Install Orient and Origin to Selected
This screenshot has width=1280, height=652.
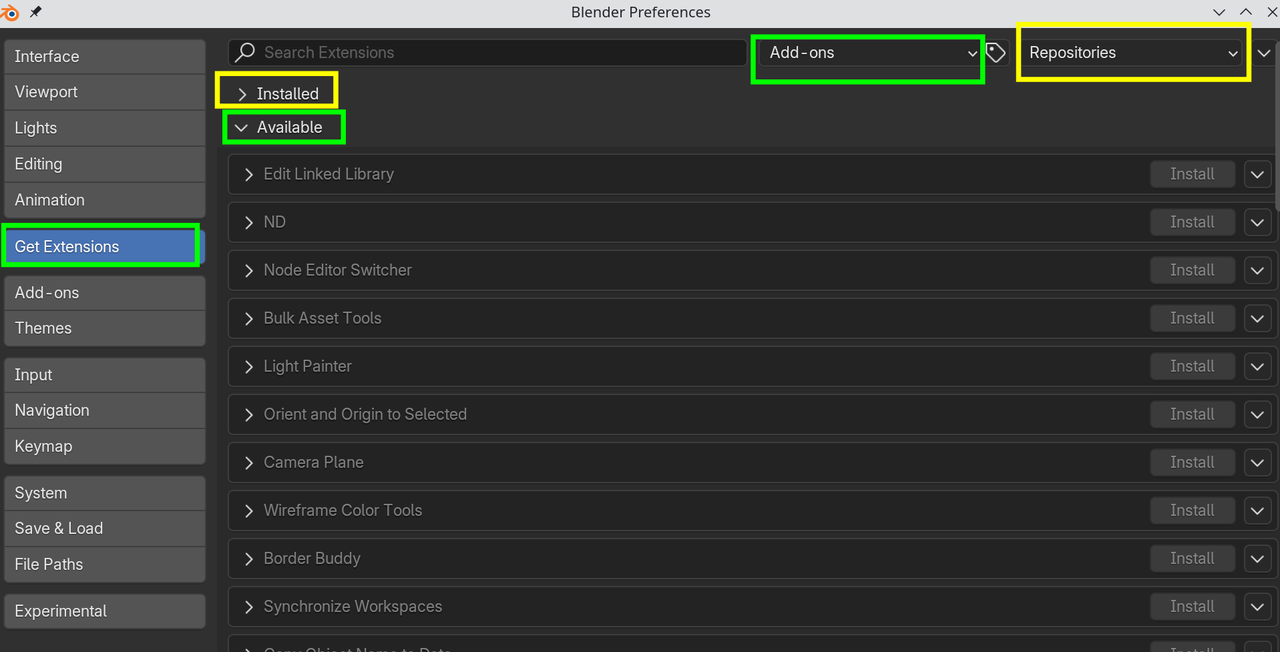tap(1192, 414)
